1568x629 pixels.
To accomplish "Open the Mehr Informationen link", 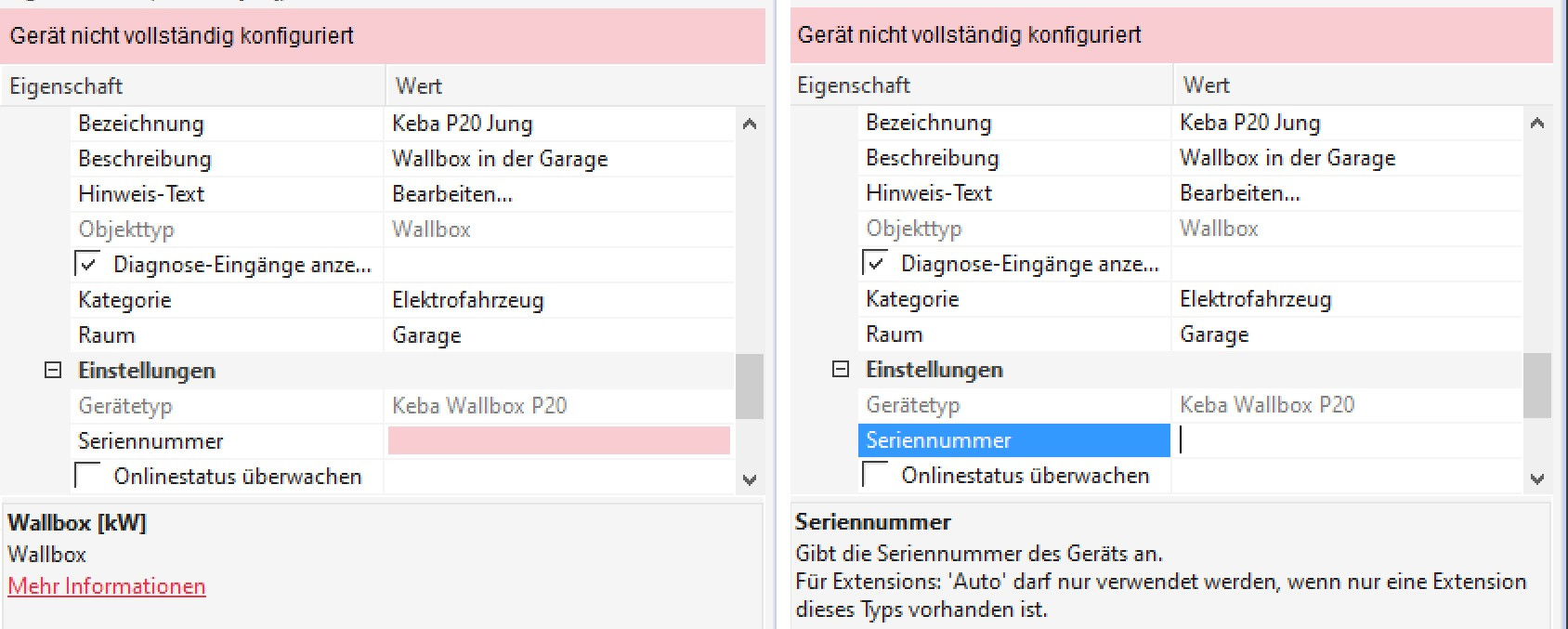I will [107, 586].
